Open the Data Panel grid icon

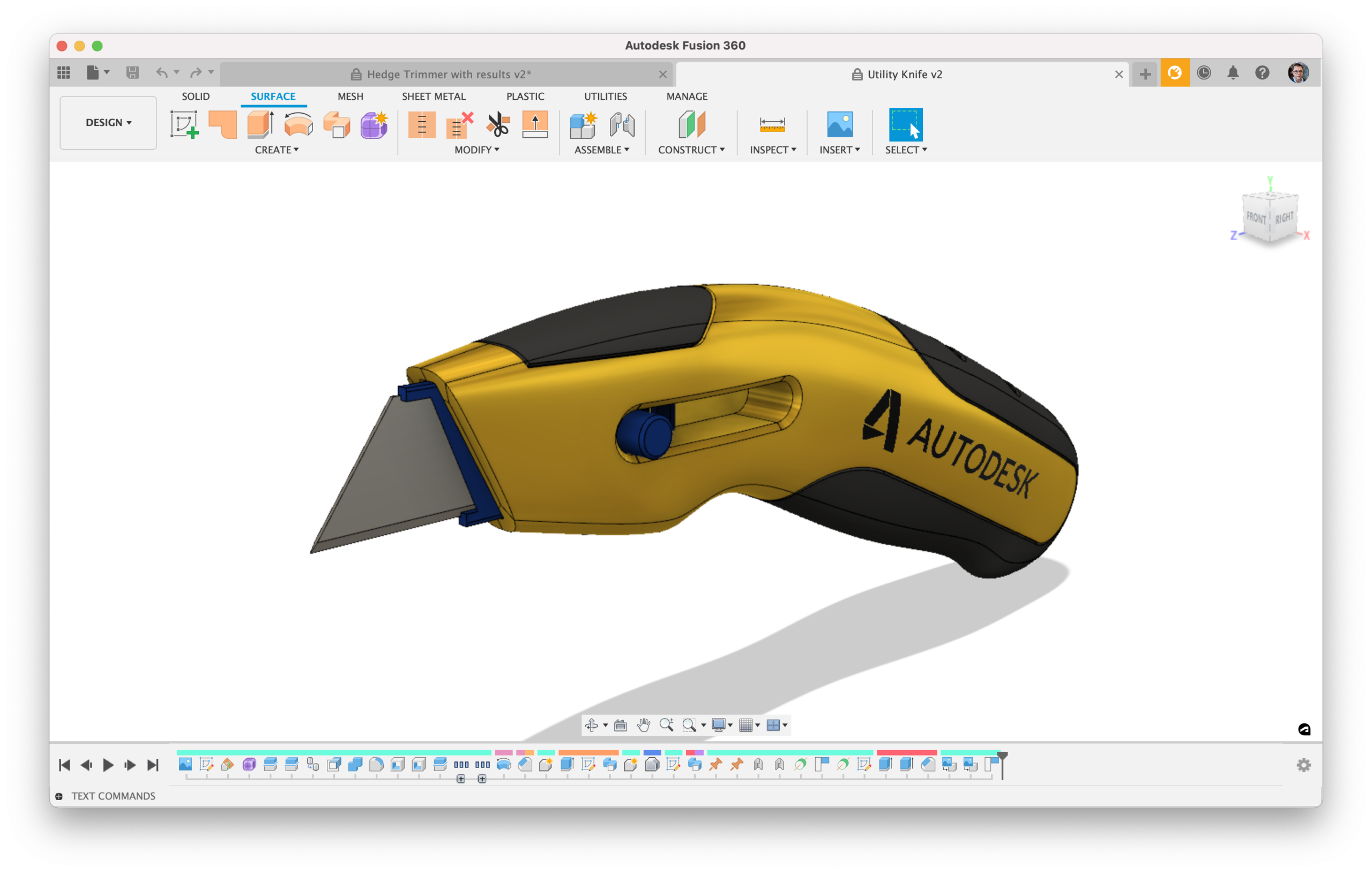(64, 73)
